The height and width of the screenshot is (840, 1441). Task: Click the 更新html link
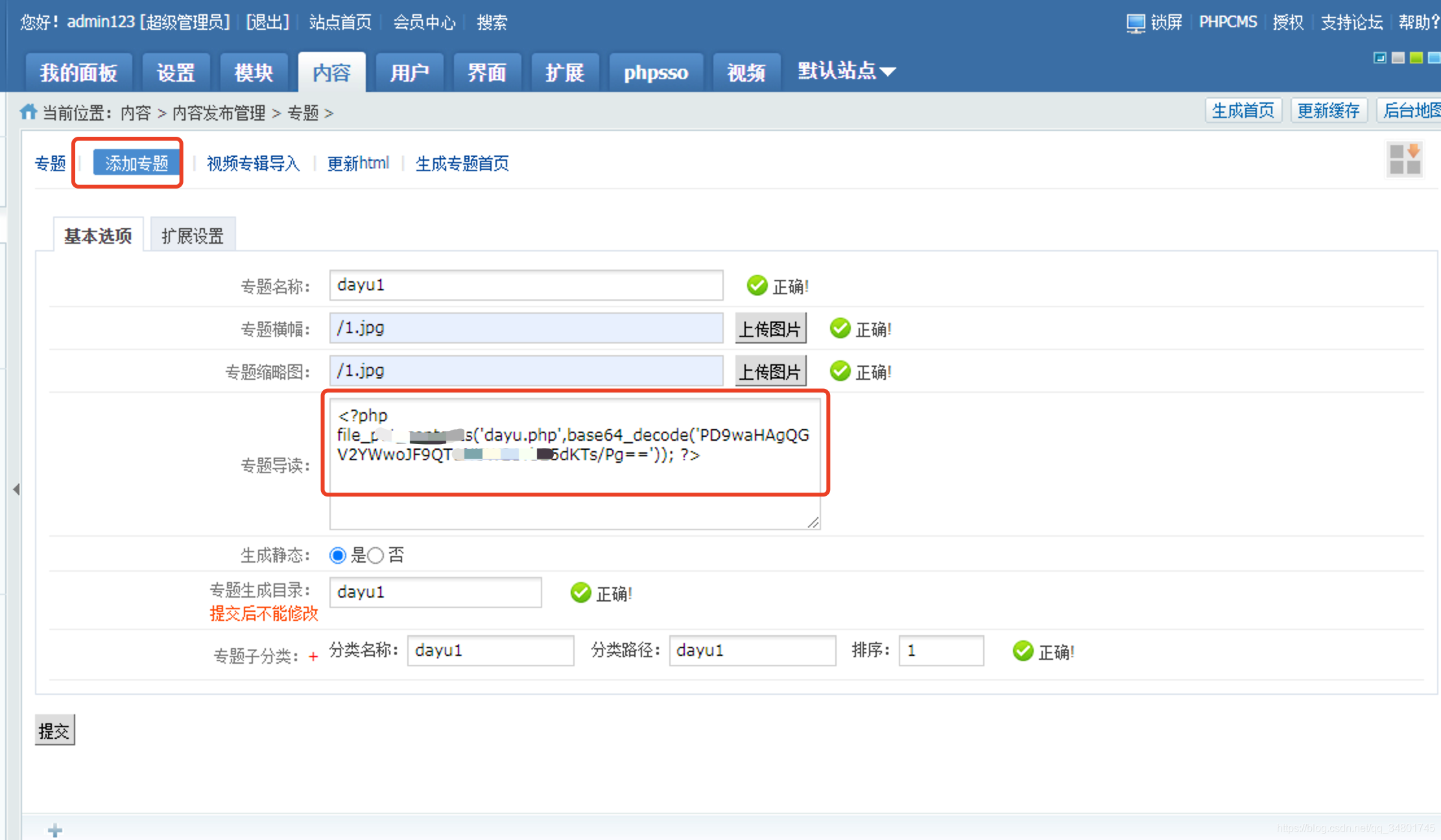click(x=358, y=163)
